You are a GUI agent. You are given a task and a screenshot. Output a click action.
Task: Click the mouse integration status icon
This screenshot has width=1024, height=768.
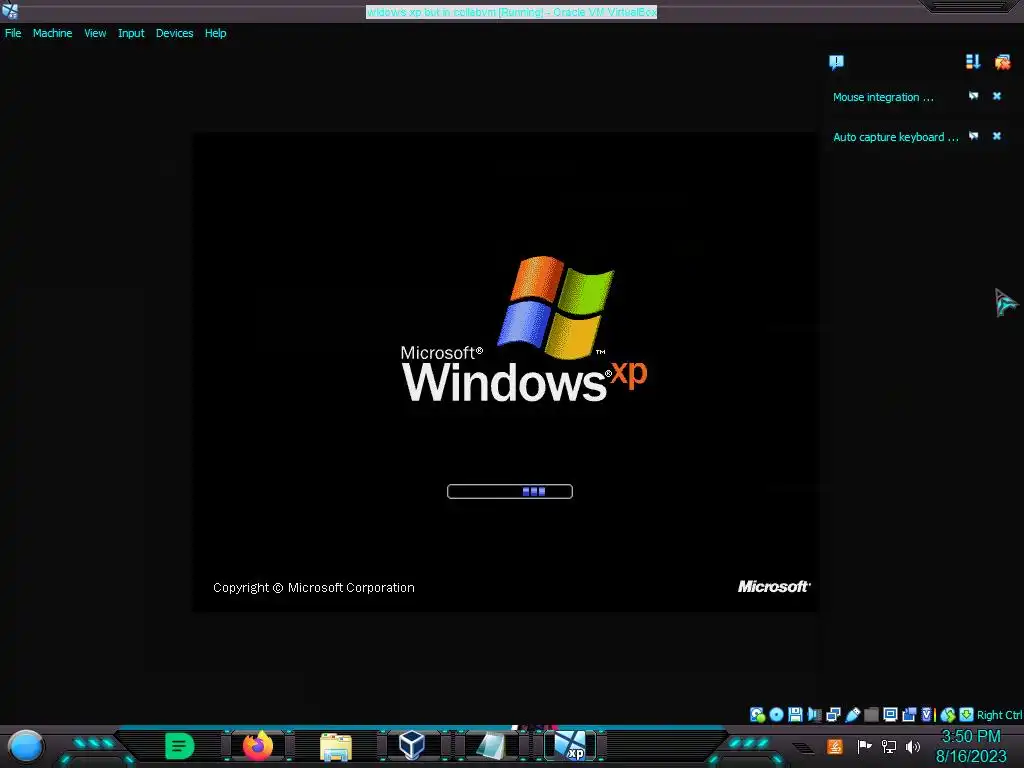tap(948, 714)
